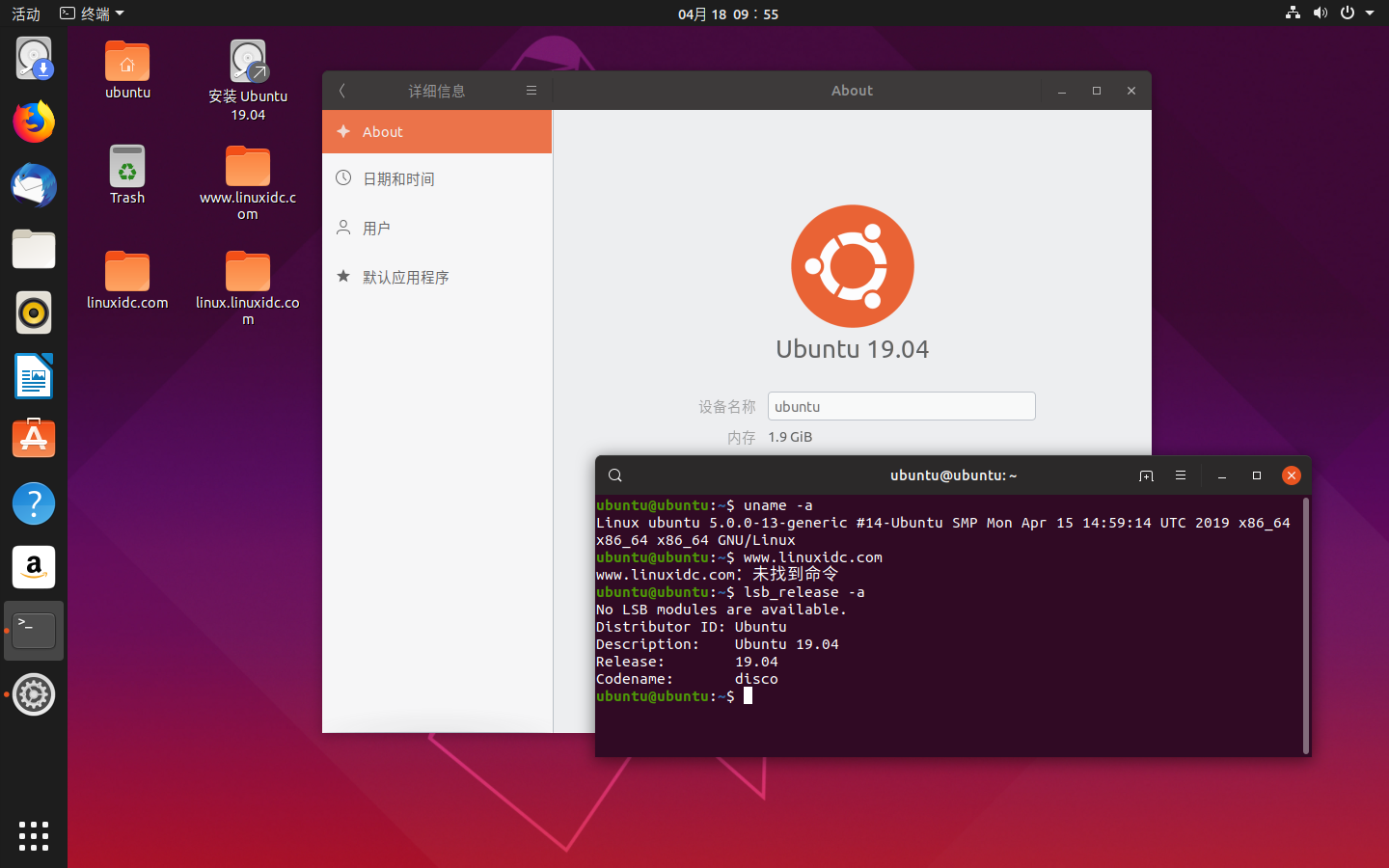The image size is (1389, 868).
Task: Click 'No LSB modules are available.' line
Action: pyautogui.click(x=722, y=610)
